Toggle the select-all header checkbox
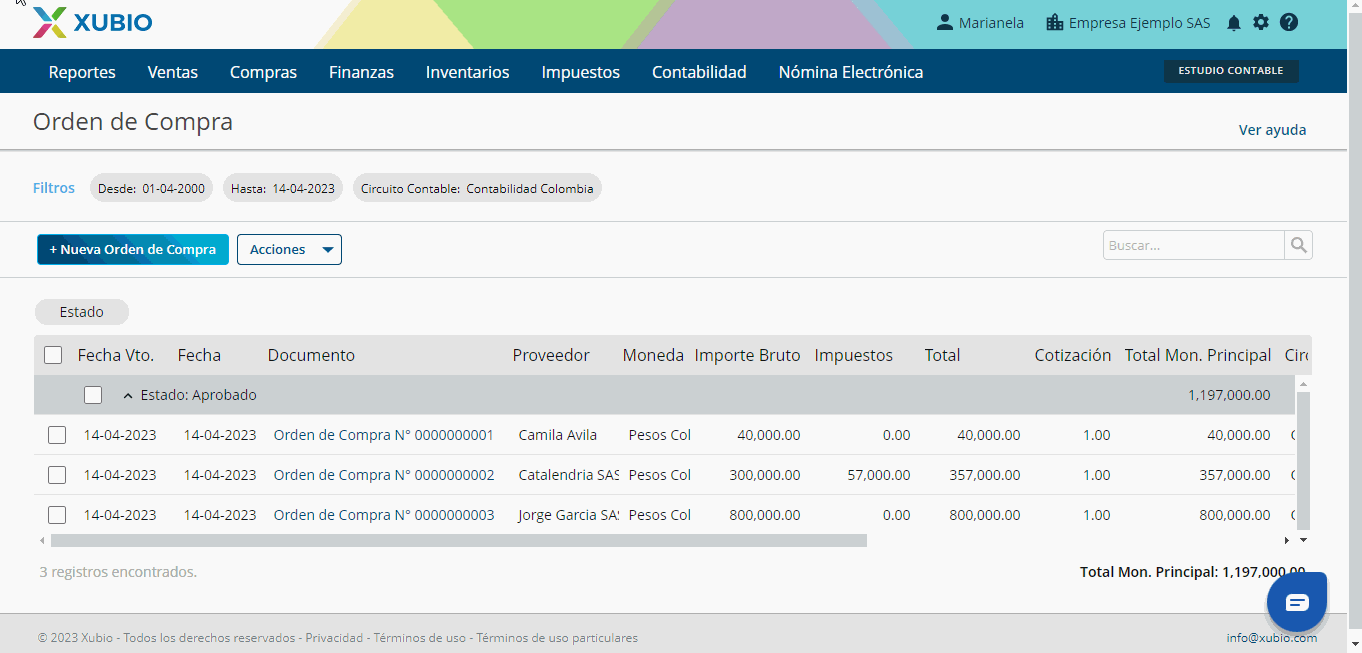 point(53,355)
